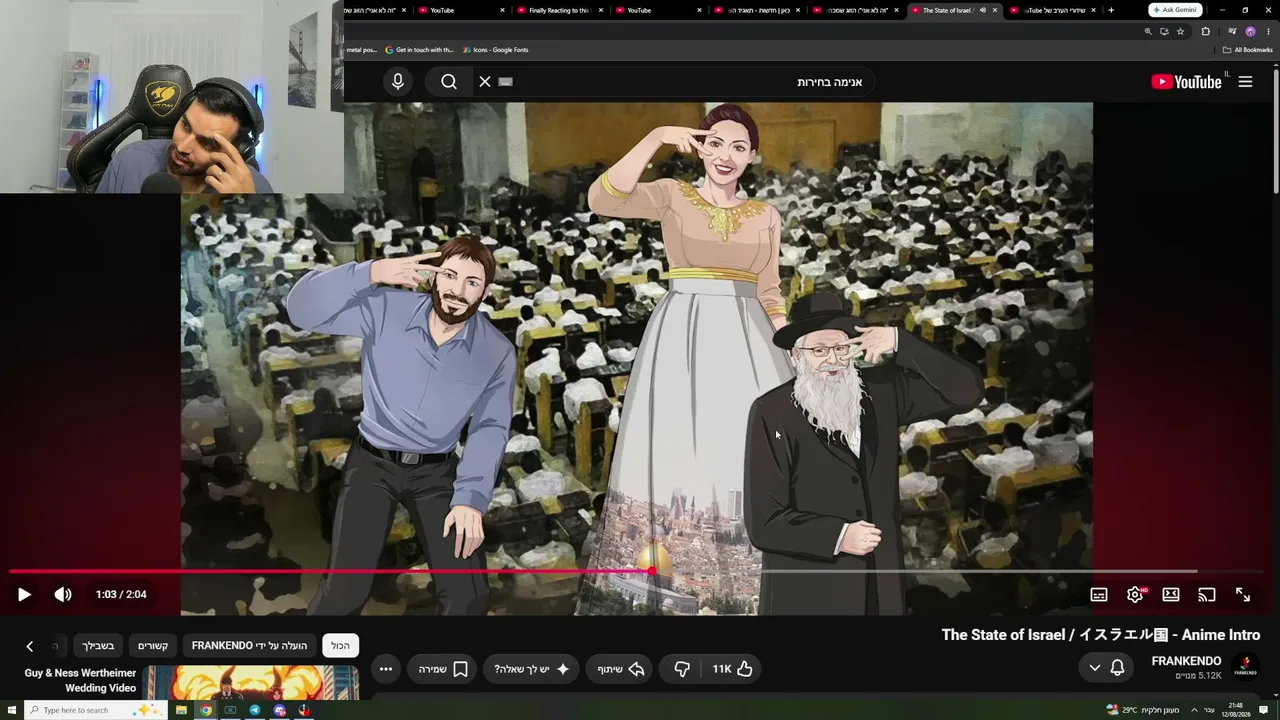Open Chrome profile avatar
Image resolution: width=1280 pixels, height=720 pixels.
[1250, 32]
